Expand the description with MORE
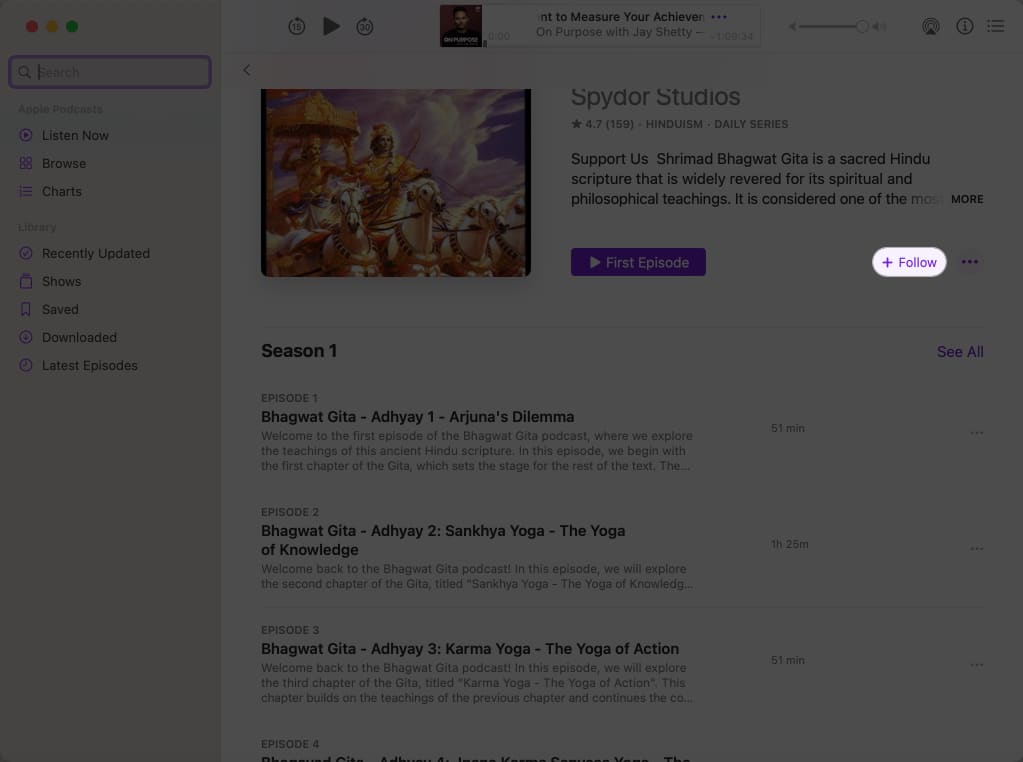This screenshot has width=1023, height=762. (x=967, y=199)
